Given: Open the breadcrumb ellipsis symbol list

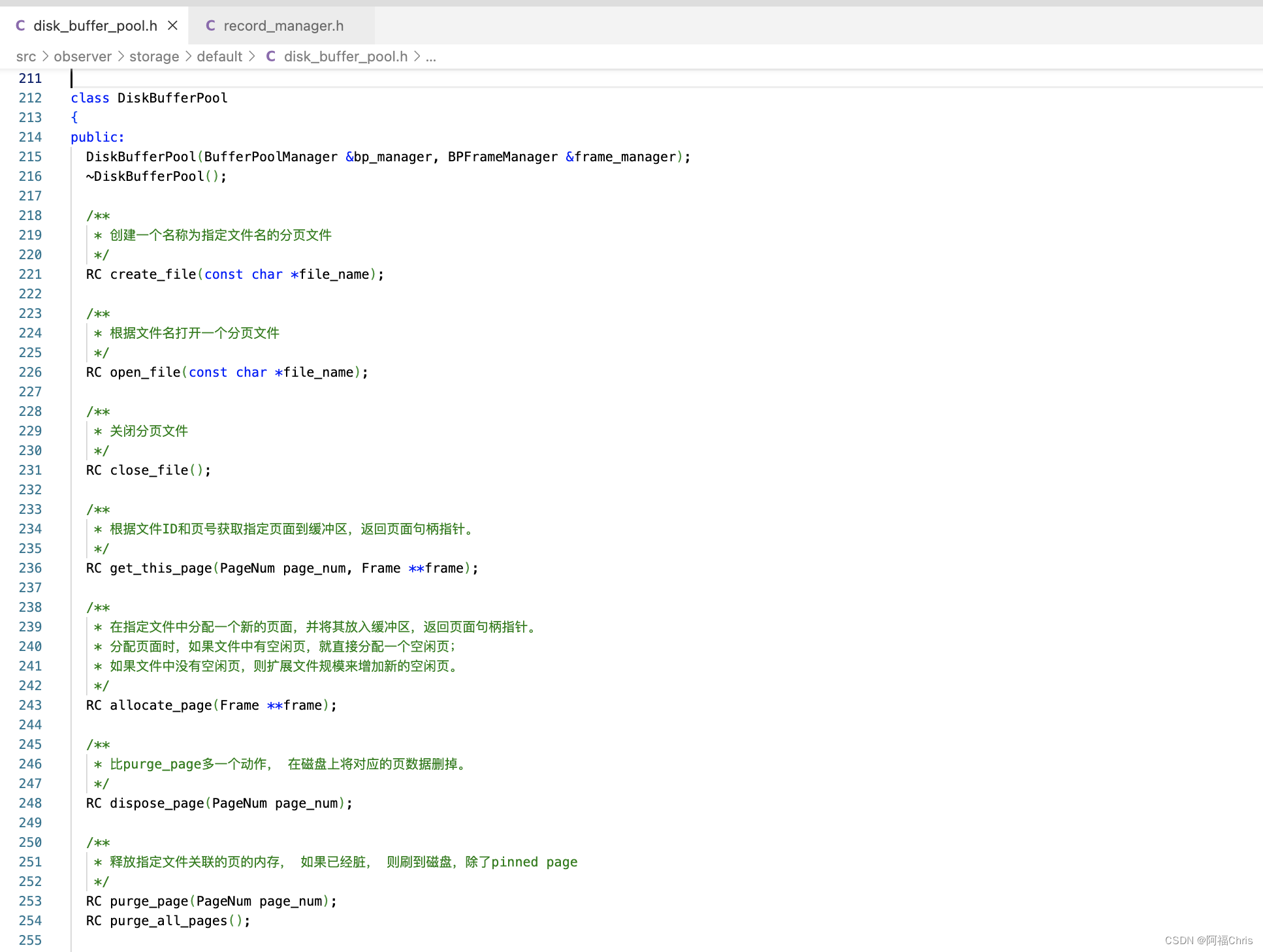Looking at the screenshot, I should coord(431,57).
